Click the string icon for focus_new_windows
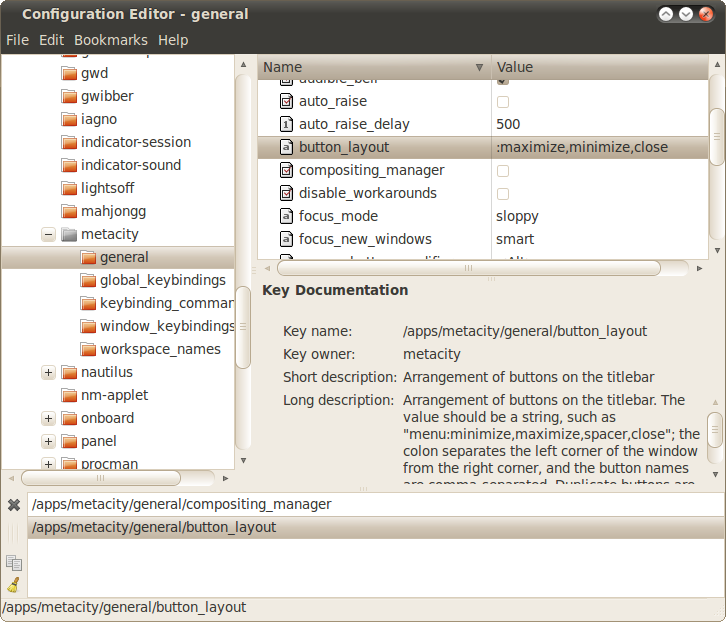 click(287, 239)
